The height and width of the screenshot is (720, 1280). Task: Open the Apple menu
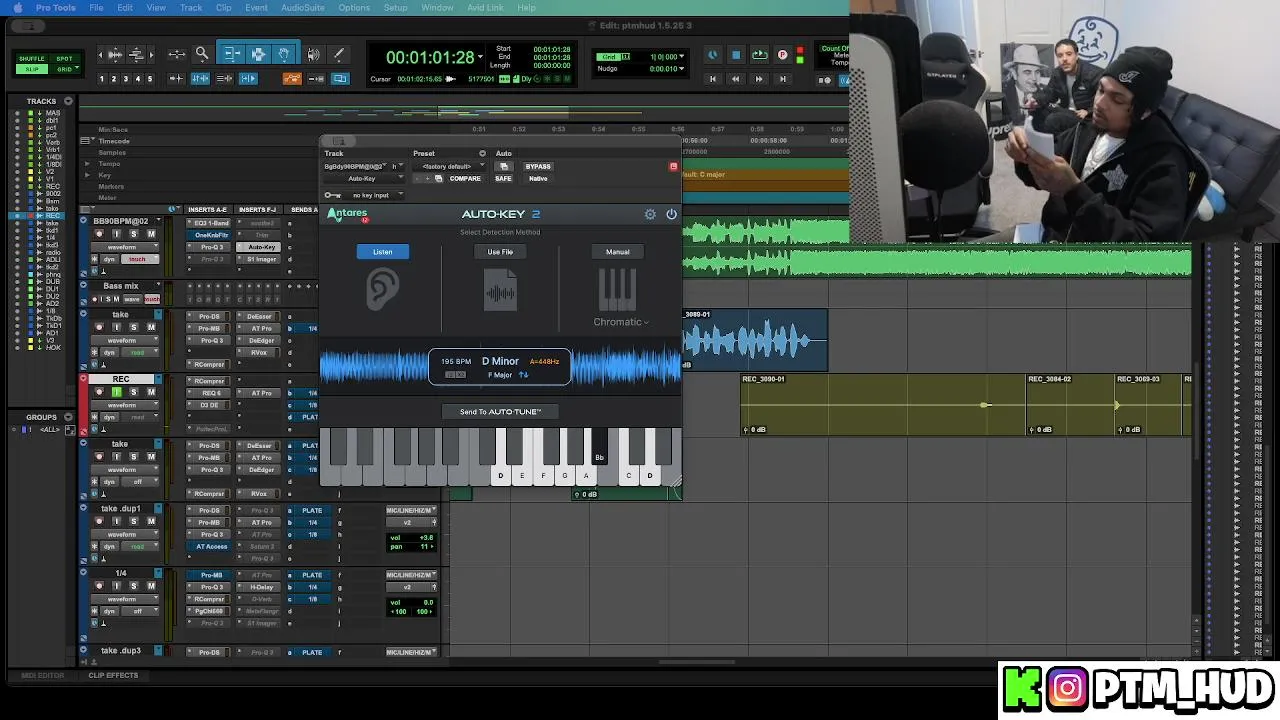click(x=17, y=8)
